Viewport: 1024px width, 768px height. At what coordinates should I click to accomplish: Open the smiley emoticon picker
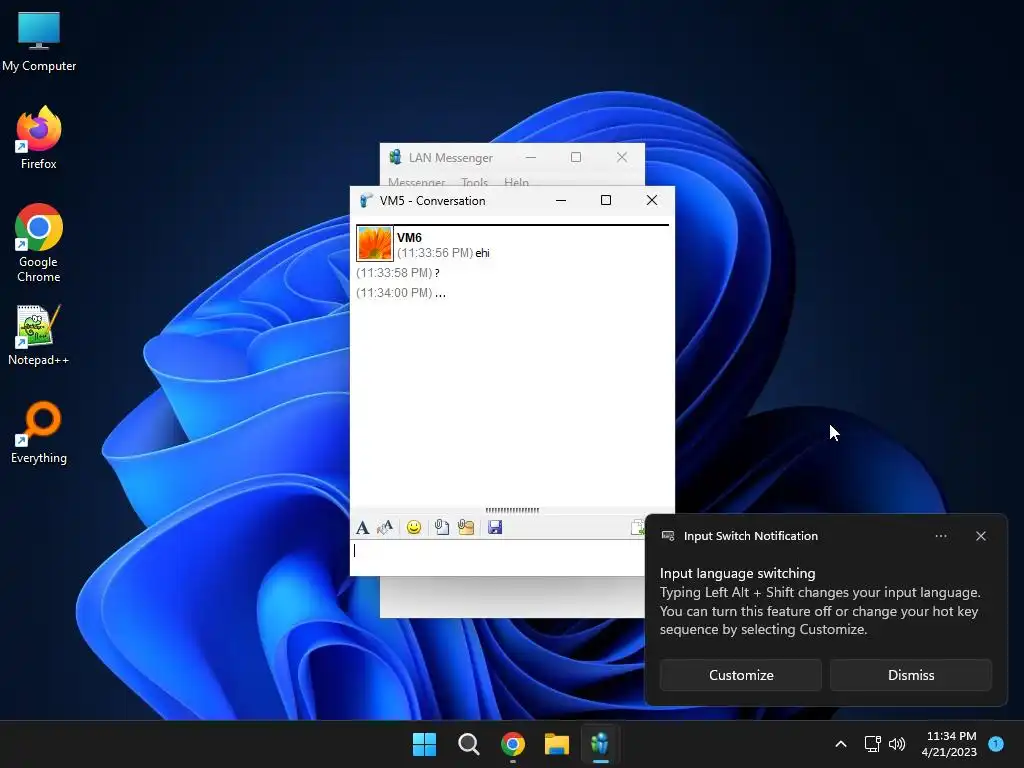click(x=413, y=527)
